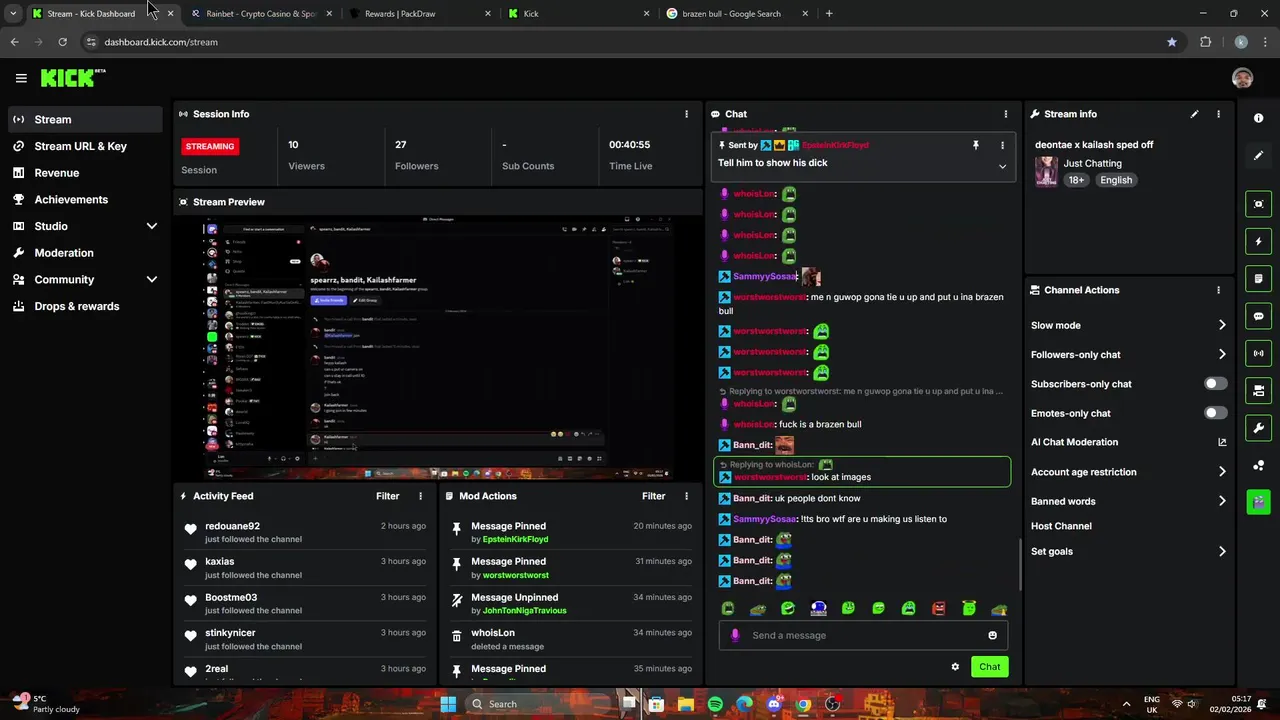Open the Session Info three-dot options menu
The height and width of the screenshot is (720, 1280).
coord(686,114)
